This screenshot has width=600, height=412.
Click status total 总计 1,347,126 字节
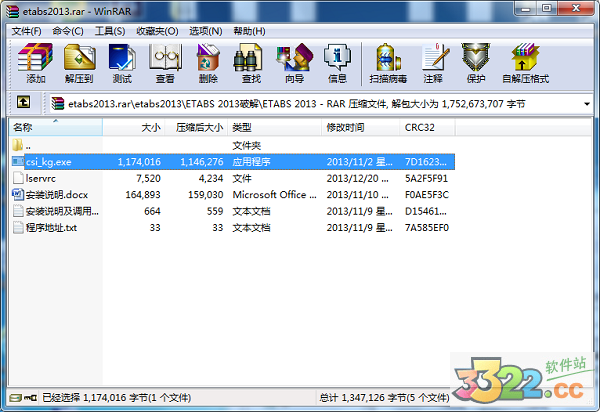point(384,398)
